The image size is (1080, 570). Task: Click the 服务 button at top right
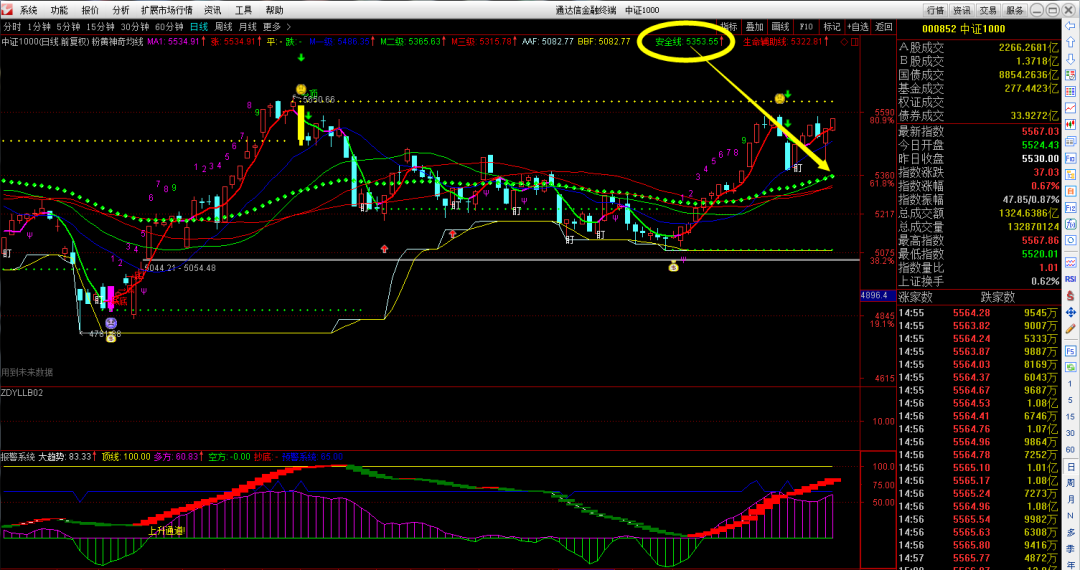[1015, 10]
